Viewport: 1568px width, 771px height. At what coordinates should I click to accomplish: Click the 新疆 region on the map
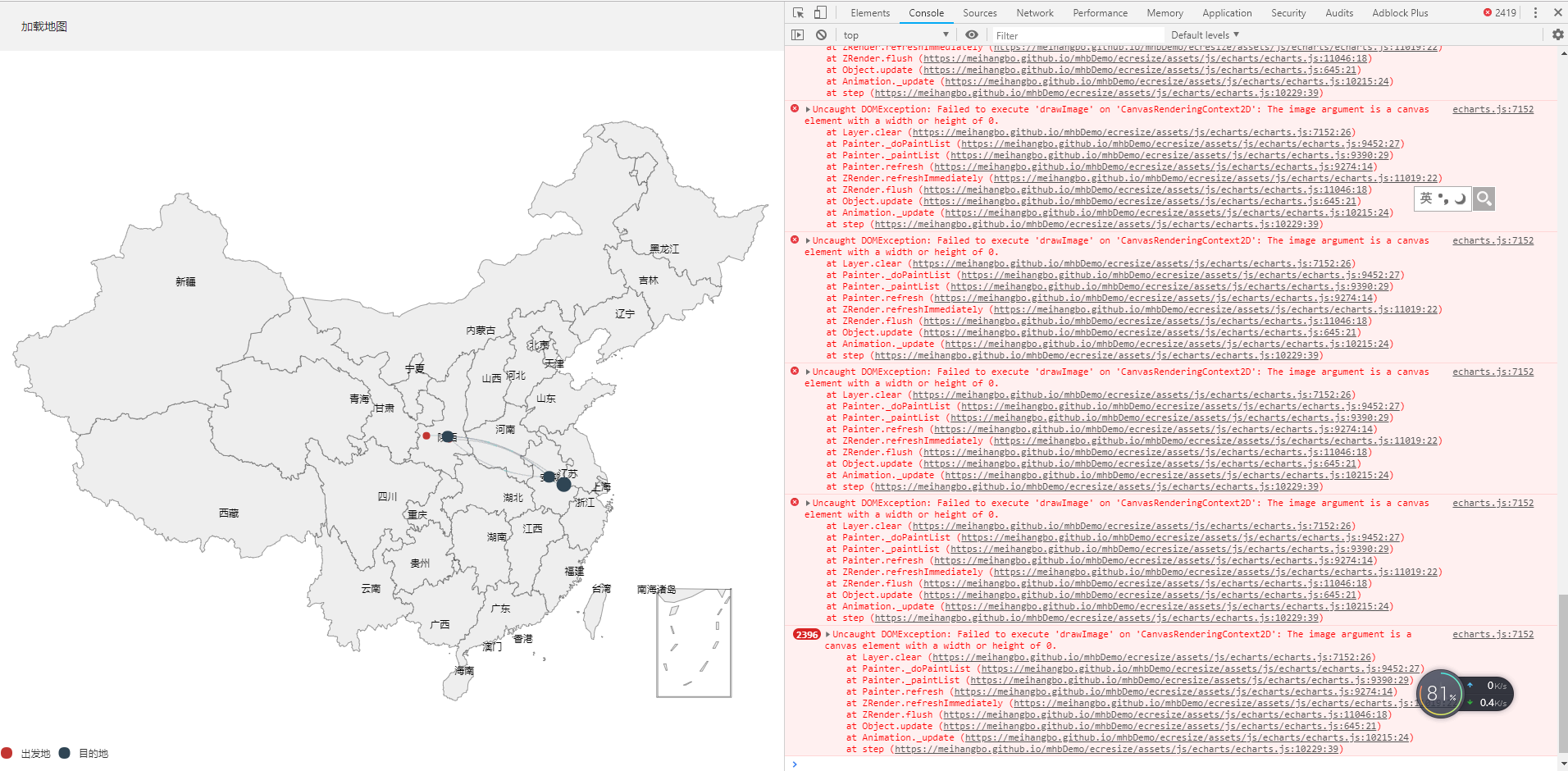click(185, 282)
